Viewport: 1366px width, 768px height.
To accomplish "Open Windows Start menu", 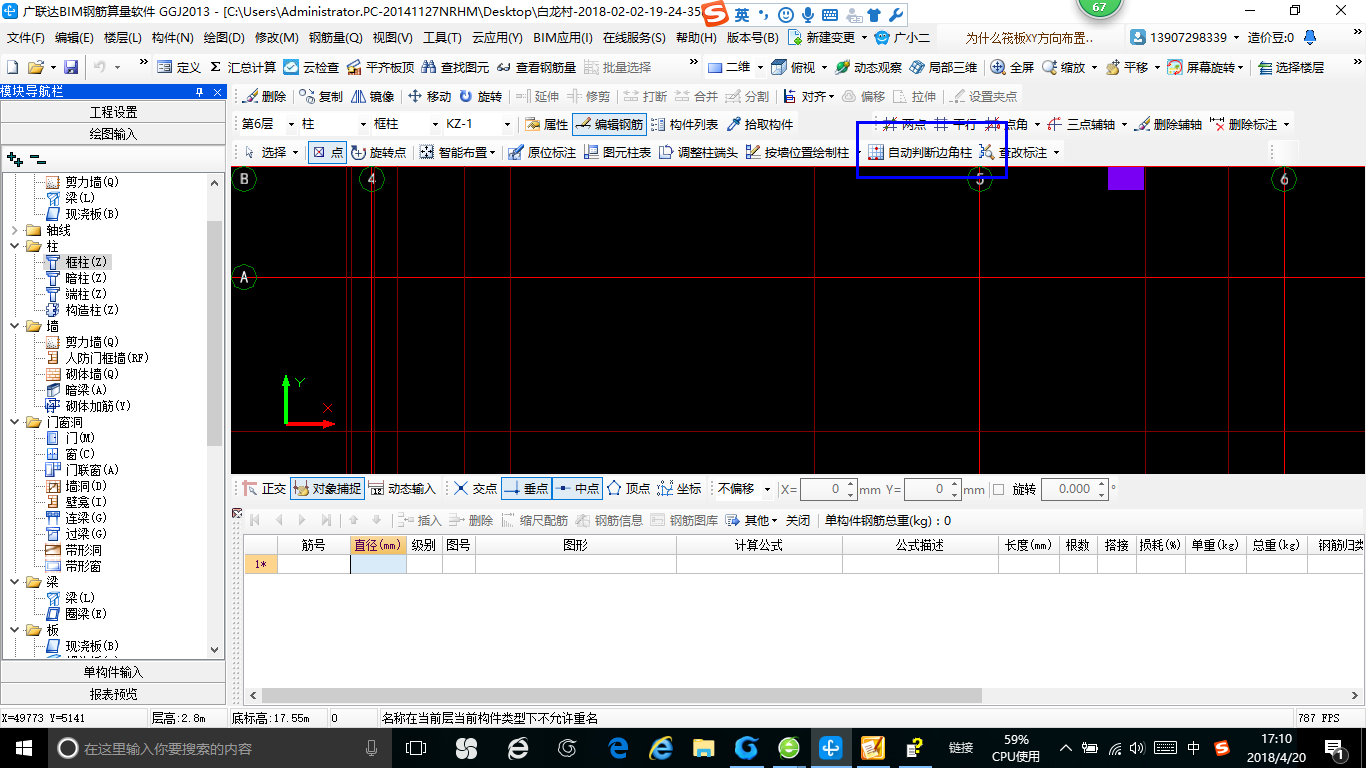I will [23, 747].
